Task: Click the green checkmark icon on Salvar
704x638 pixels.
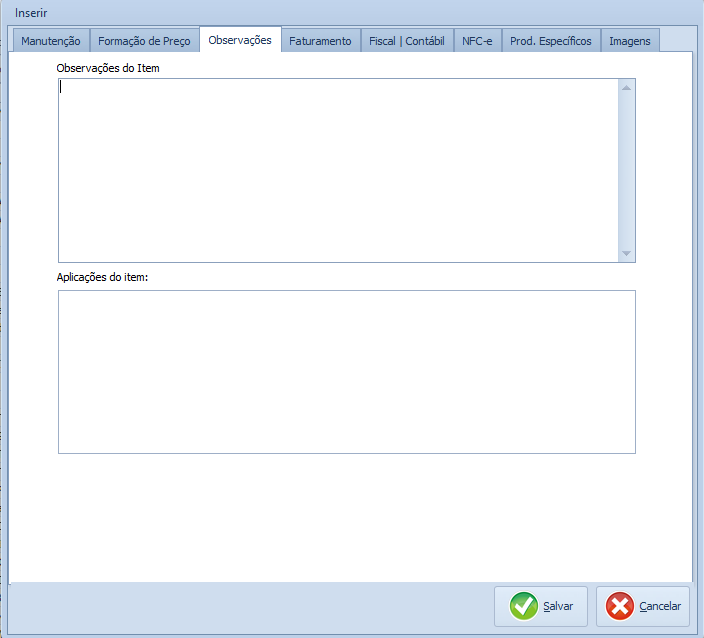Action: tap(523, 606)
